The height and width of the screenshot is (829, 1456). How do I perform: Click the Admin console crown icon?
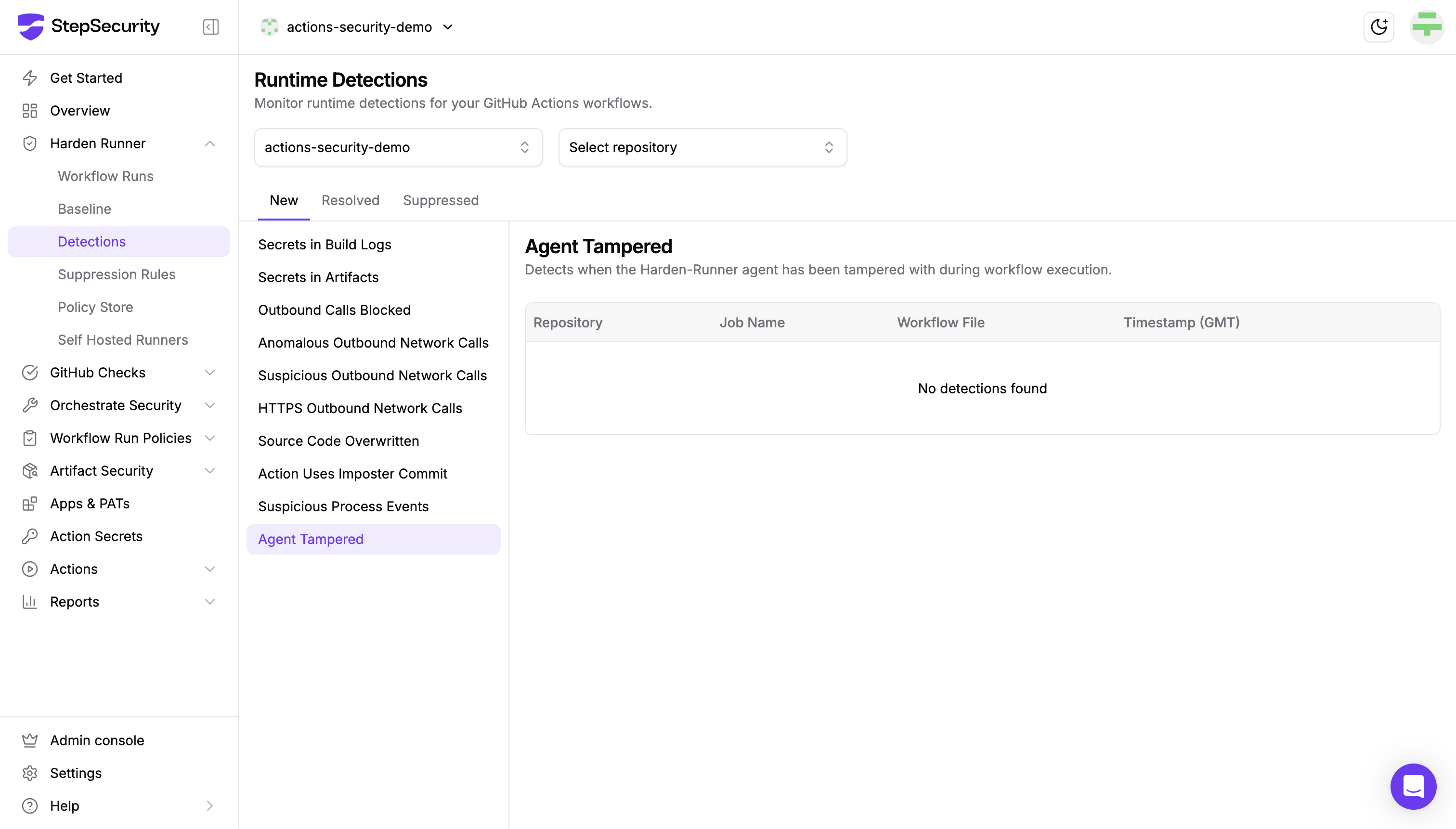click(29, 740)
